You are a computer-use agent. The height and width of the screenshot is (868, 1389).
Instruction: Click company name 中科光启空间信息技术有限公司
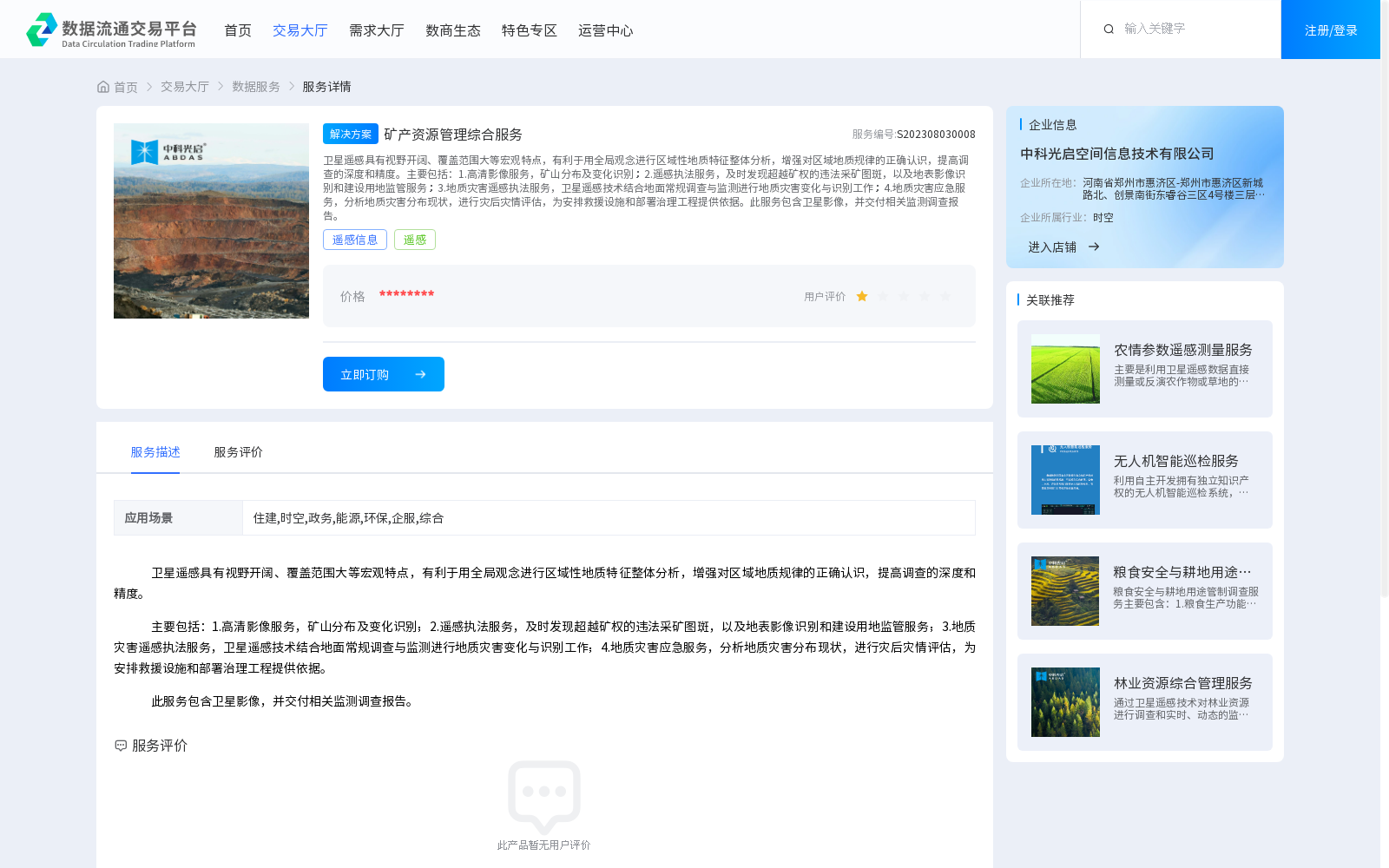[x=1117, y=154]
